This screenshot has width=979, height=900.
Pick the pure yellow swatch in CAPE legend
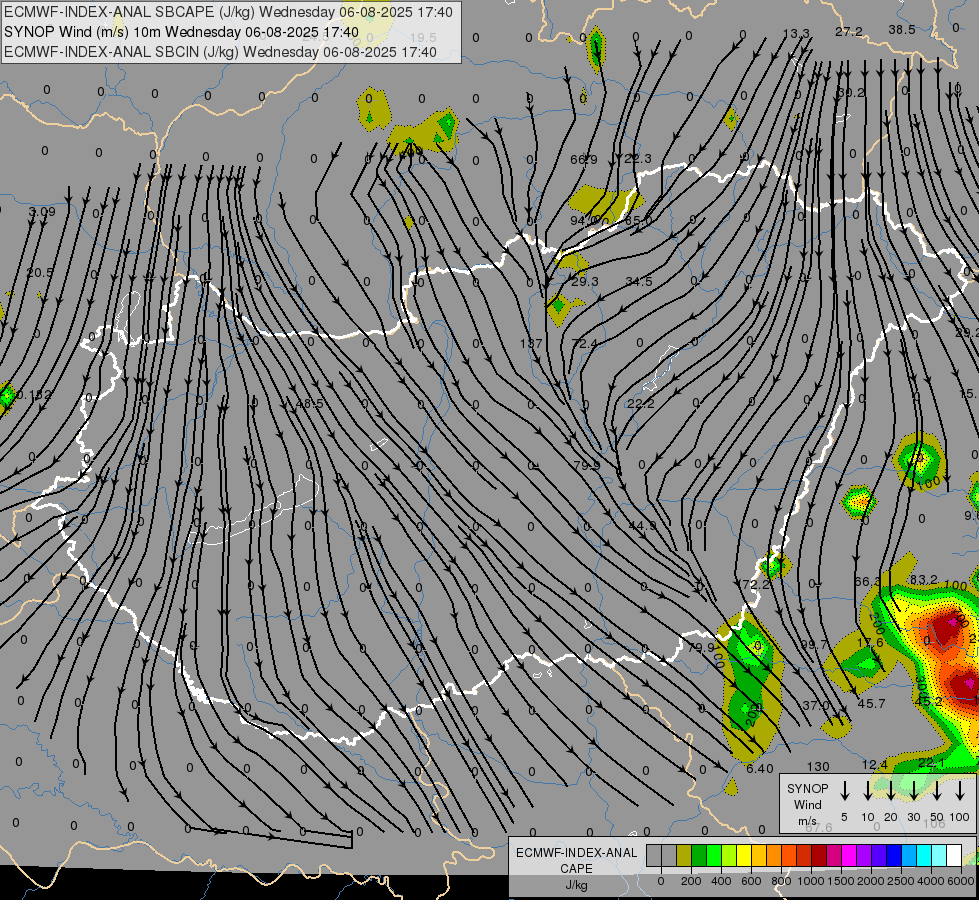tap(744, 856)
